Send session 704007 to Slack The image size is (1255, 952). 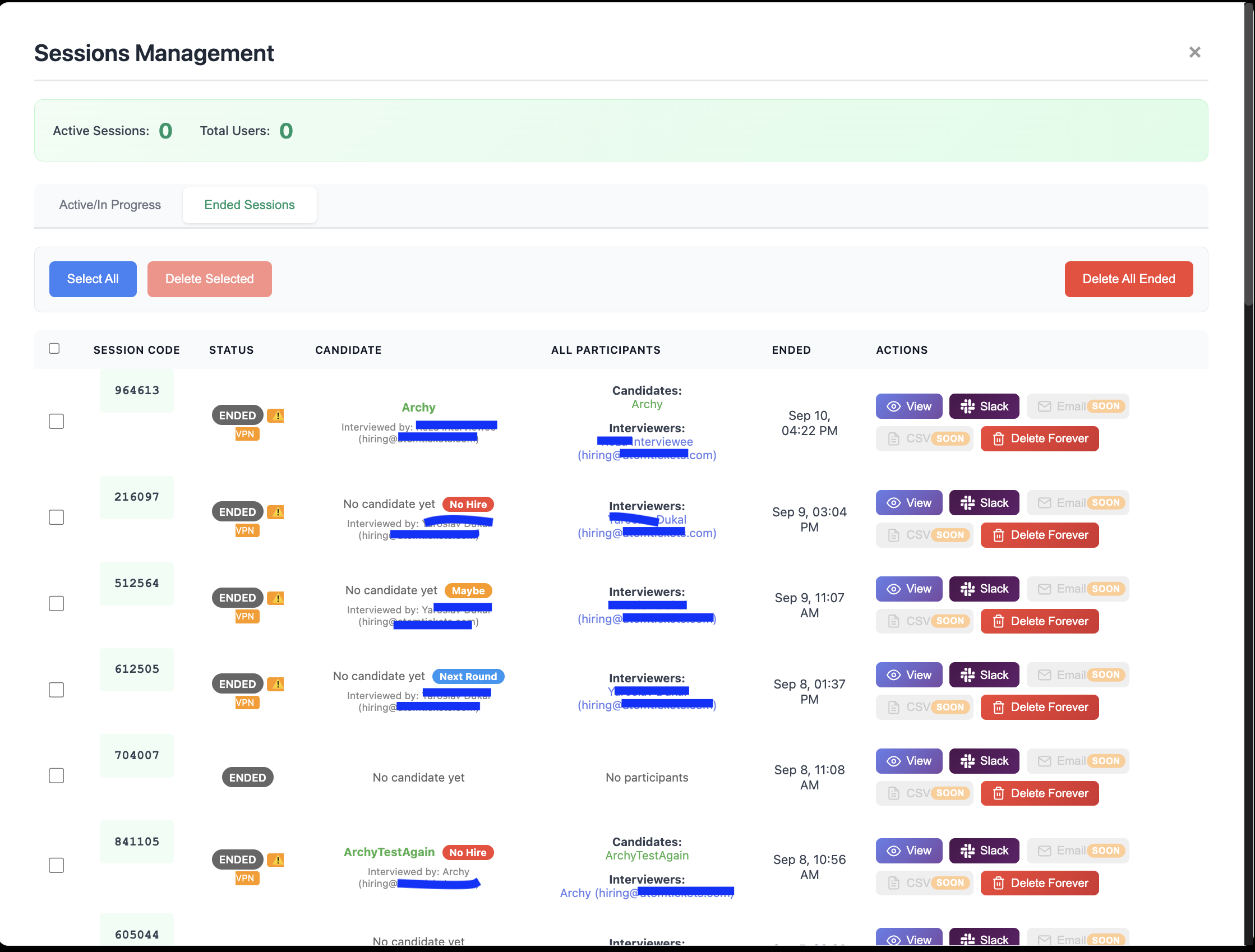(x=984, y=761)
